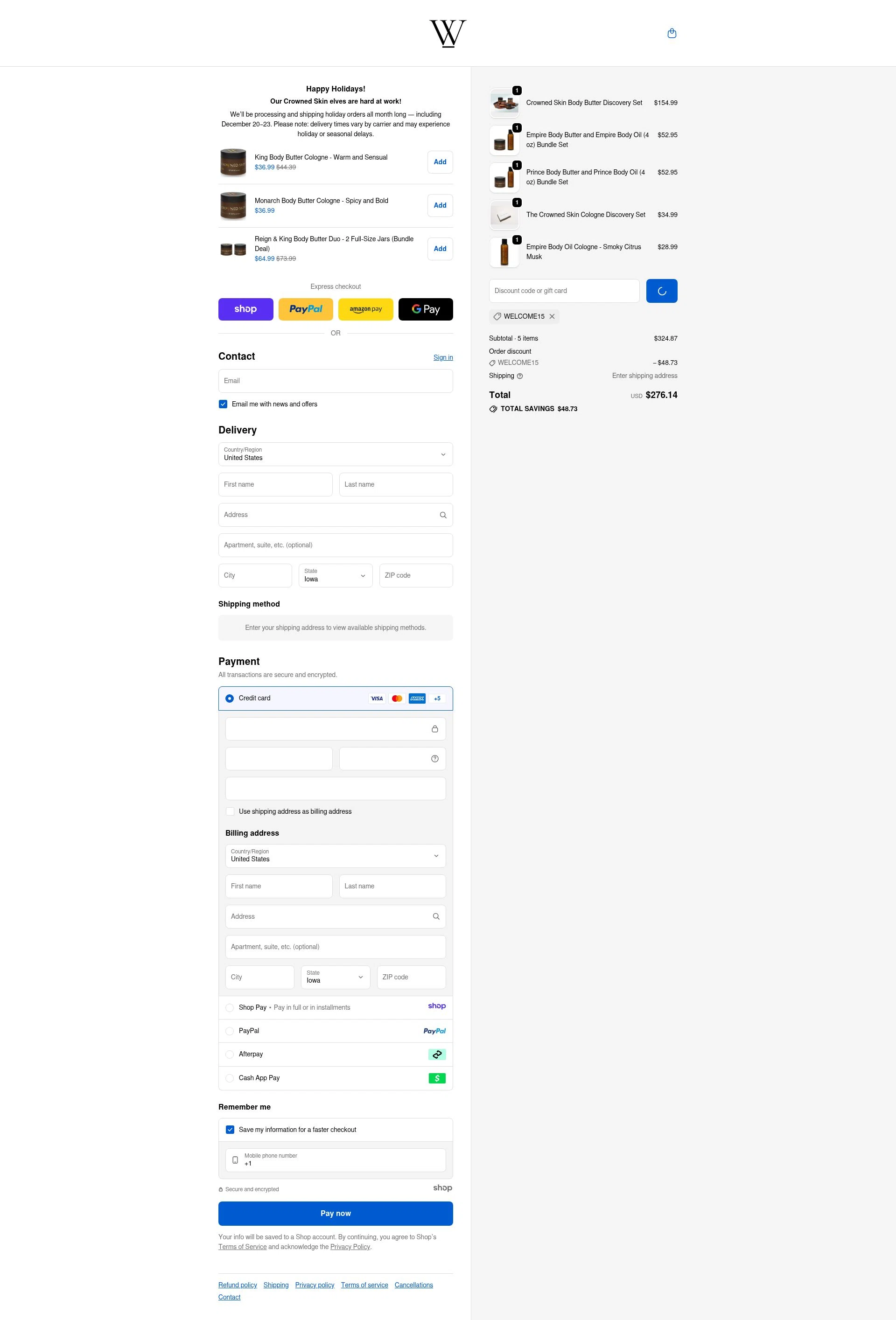Remove the WELCOME15 discount tag
This screenshot has height=1320, width=896.
pyautogui.click(x=552, y=316)
